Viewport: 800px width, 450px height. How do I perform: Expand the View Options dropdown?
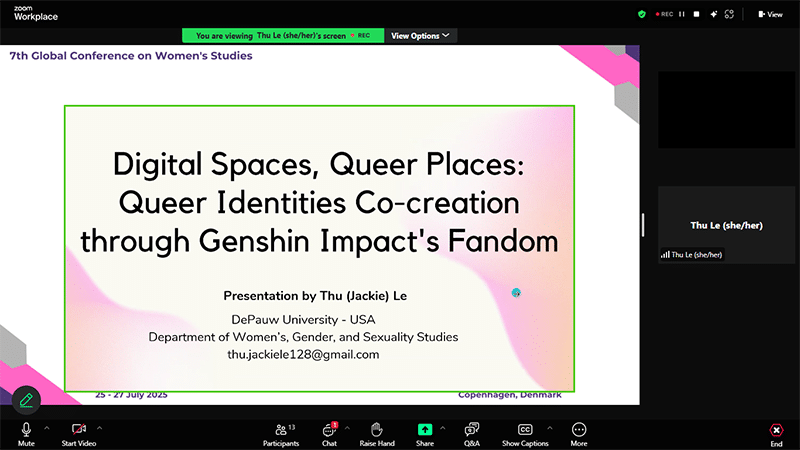[420, 35]
